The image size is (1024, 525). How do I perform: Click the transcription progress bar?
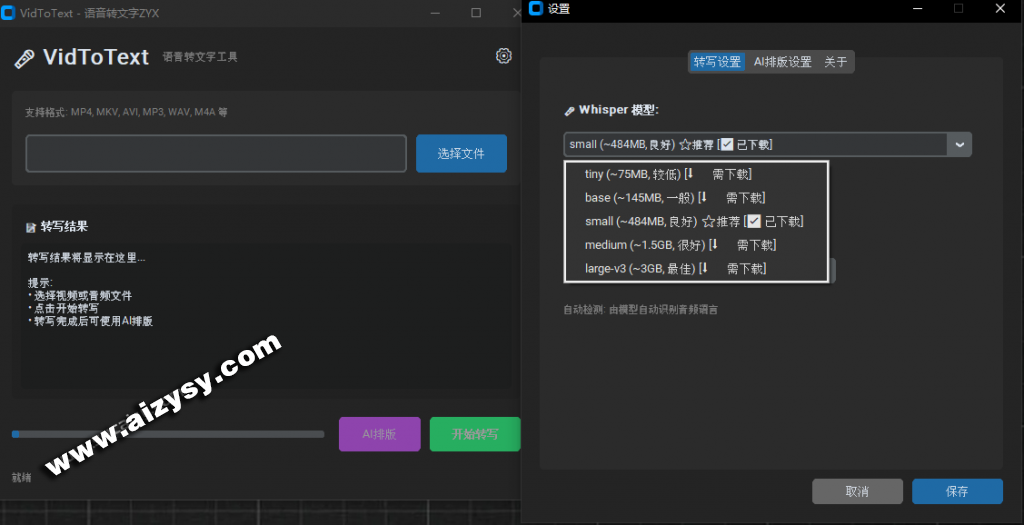(168, 434)
